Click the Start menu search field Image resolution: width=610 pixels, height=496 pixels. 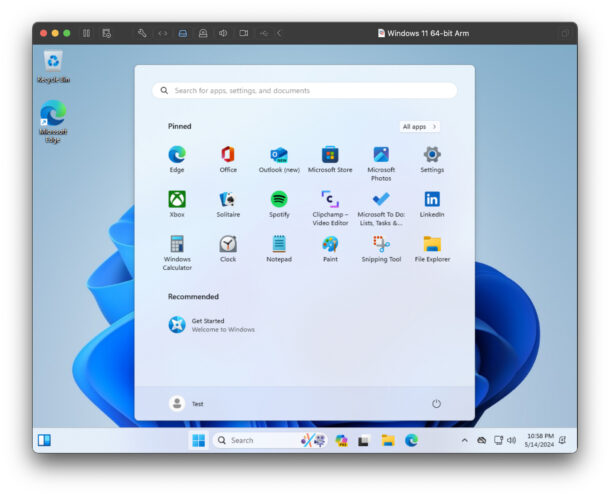click(x=304, y=91)
